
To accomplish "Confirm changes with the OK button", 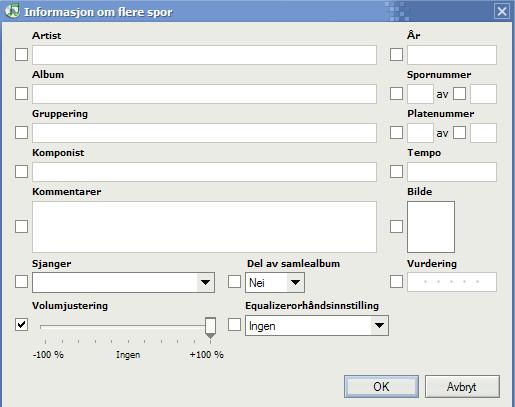I will tap(381, 387).
